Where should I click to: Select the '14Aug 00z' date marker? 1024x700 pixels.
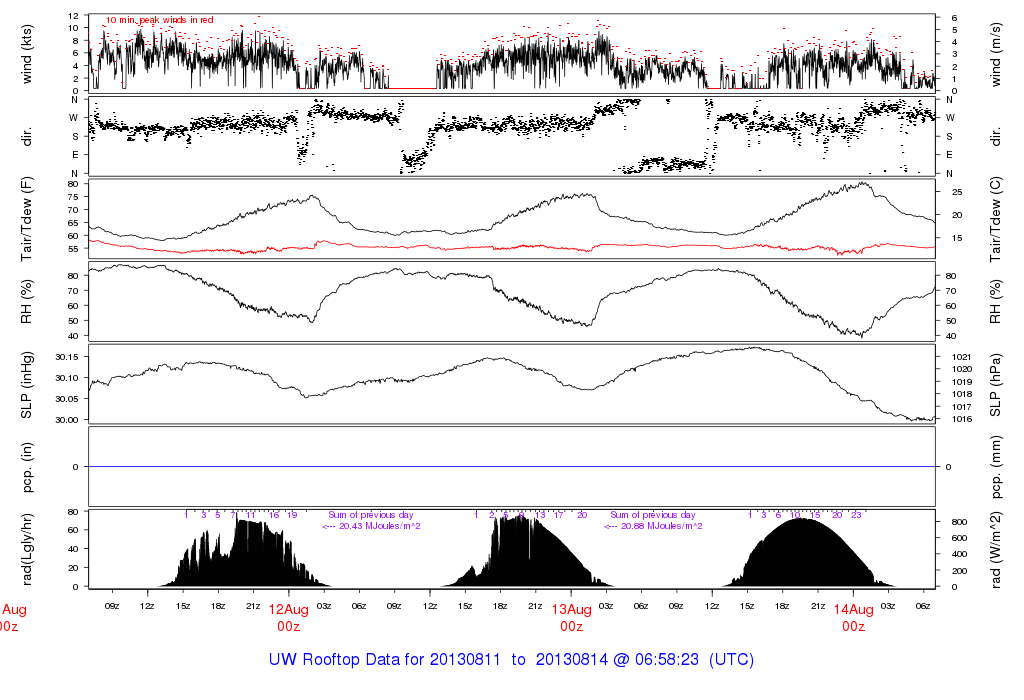[853, 617]
